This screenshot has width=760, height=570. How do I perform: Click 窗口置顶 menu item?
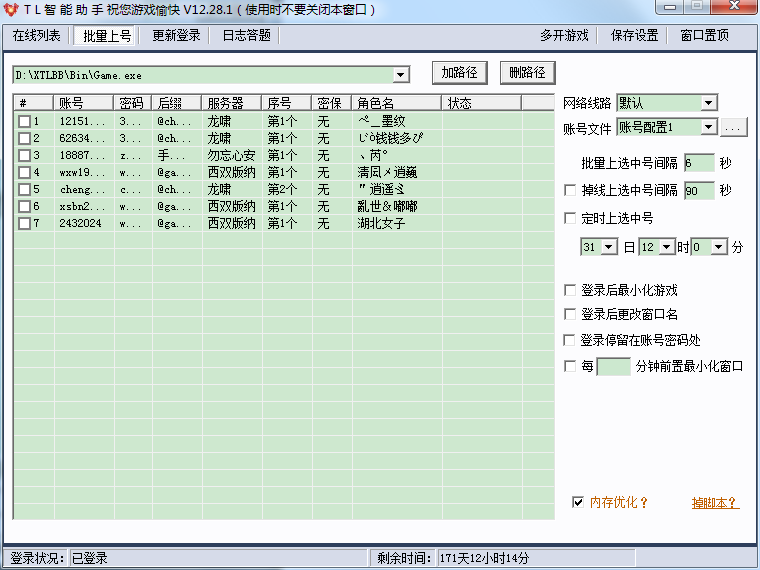click(x=704, y=35)
